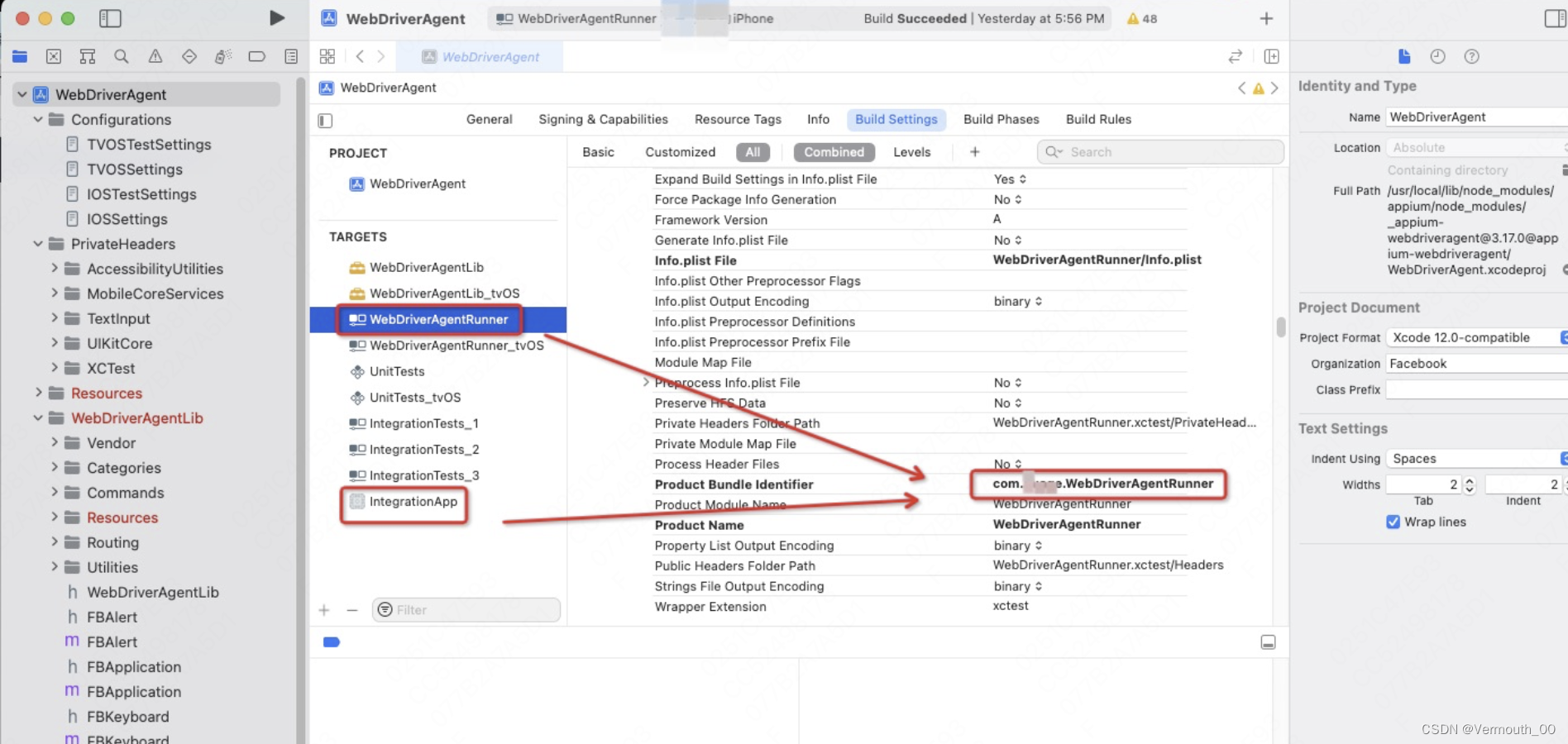Toggle the Wrap lines checkbox
The image size is (1568, 744).
click(x=1394, y=522)
